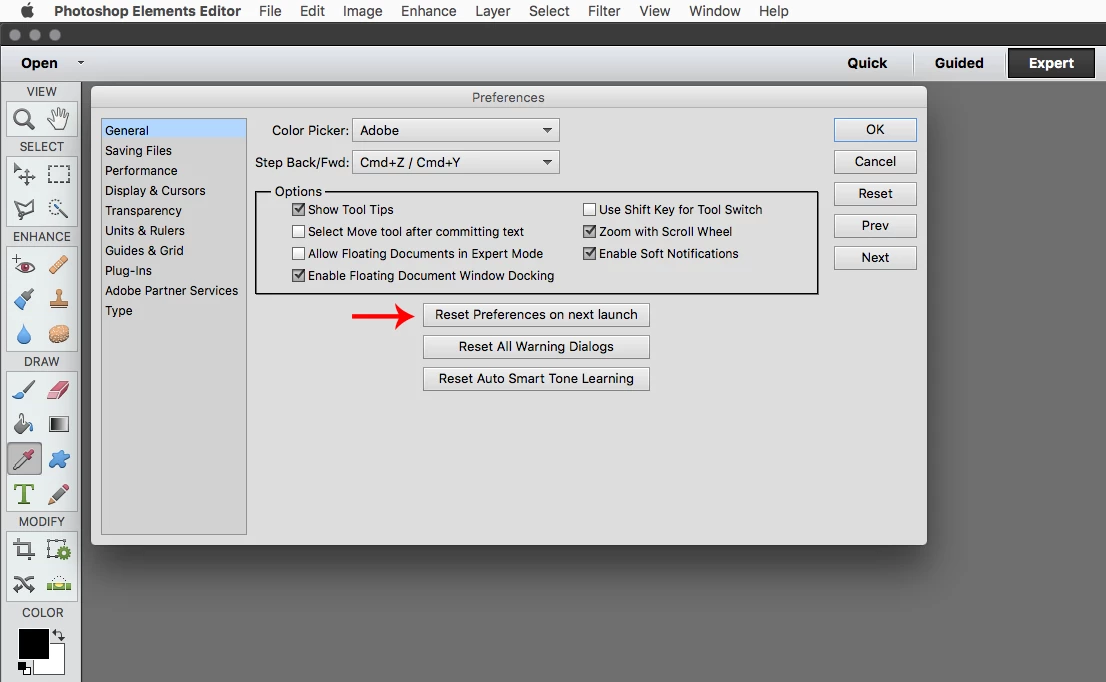Select the Crop tool
1106x682 pixels.
click(24, 549)
